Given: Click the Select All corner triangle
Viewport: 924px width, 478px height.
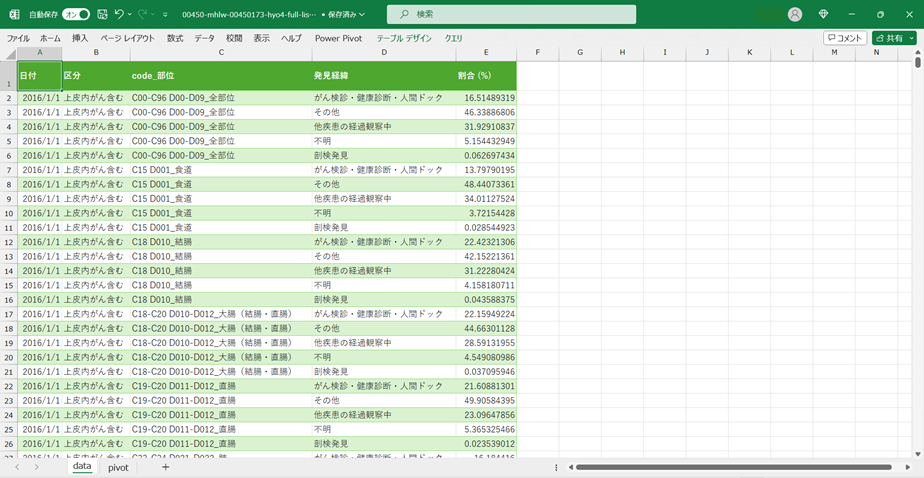Looking at the screenshot, I should pyautogui.click(x=9, y=52).
